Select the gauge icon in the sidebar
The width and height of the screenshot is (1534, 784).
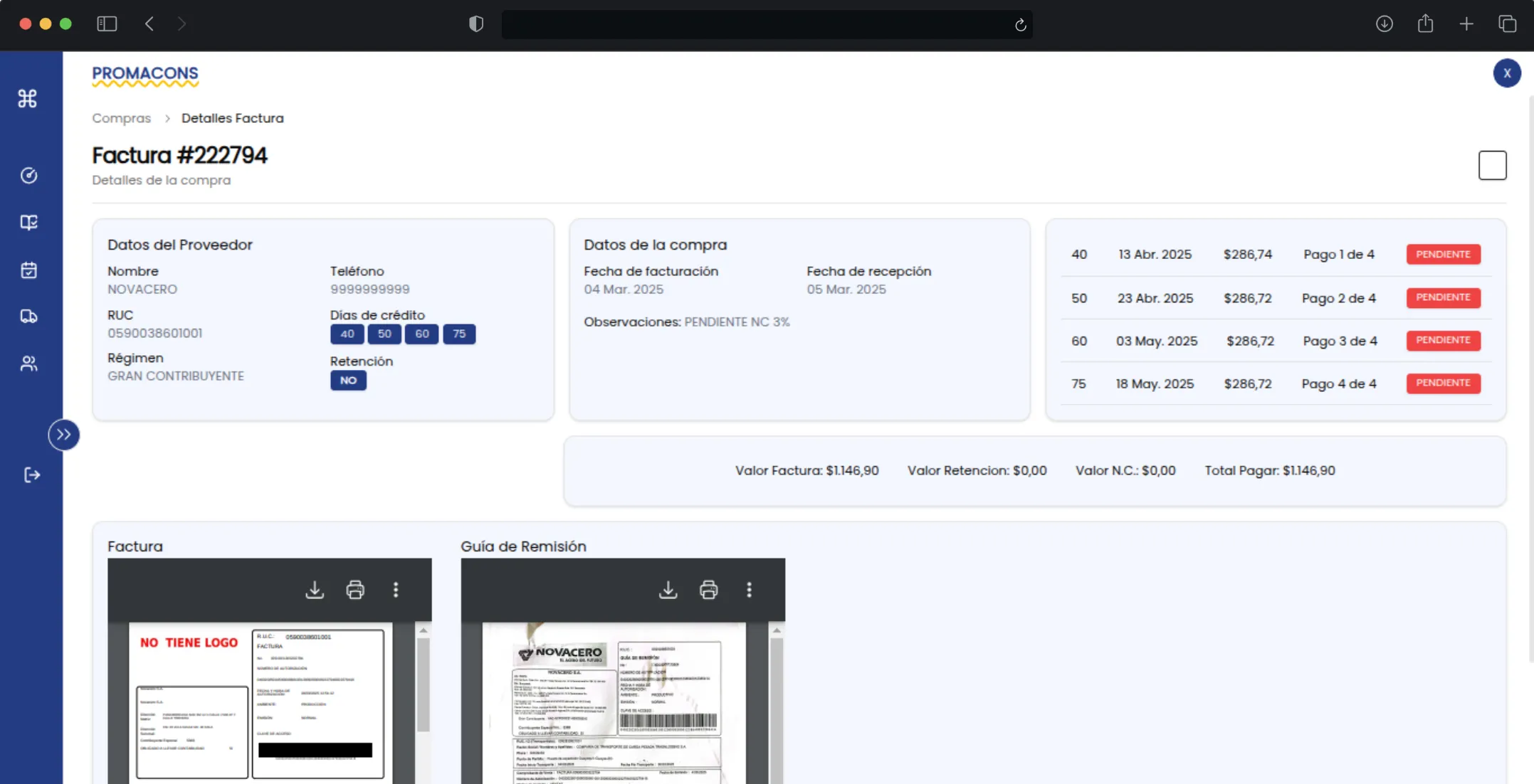[28, 176]
